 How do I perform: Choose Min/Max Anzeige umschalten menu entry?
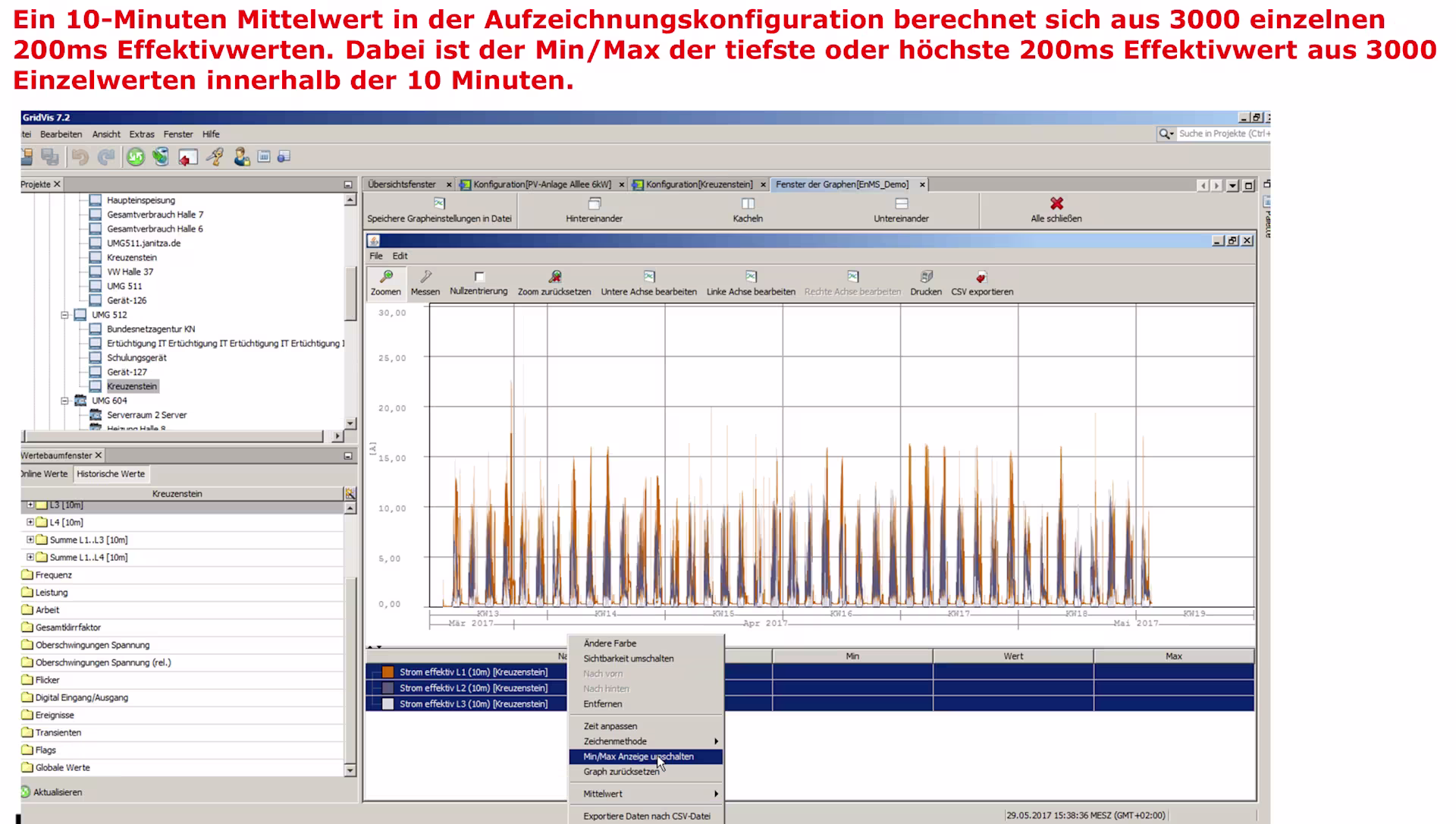639,756
